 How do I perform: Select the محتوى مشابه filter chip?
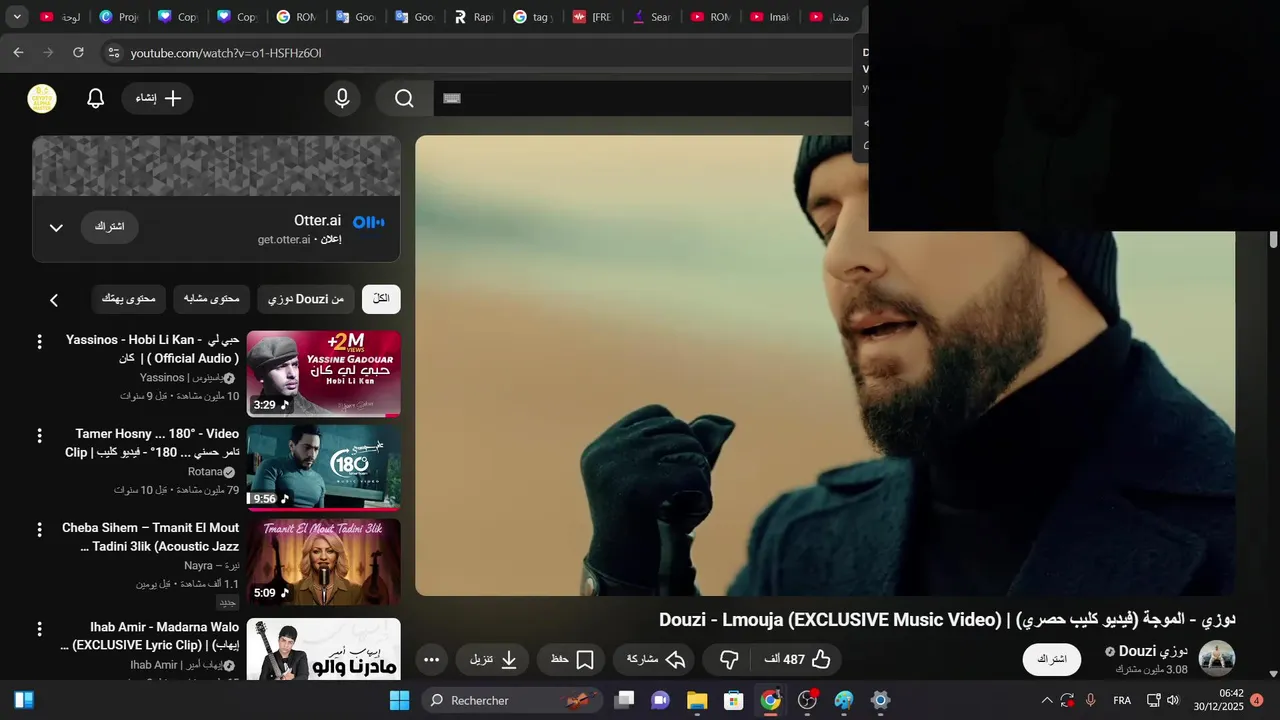click(x=211, y=299)
